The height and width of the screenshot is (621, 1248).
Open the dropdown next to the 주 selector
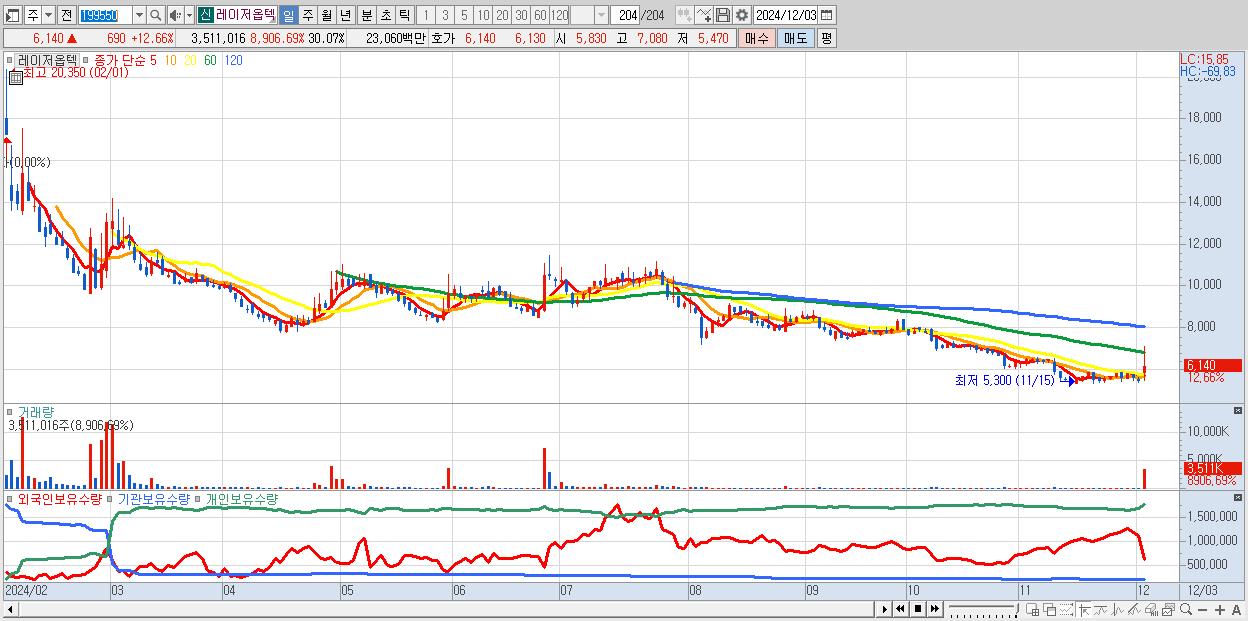[48, 15]
